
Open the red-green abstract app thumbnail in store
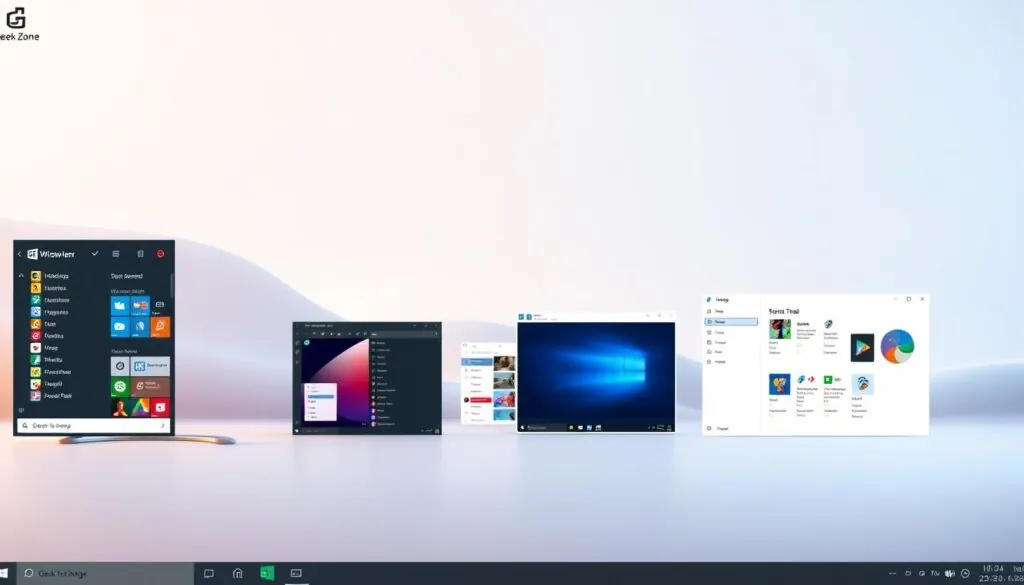tap(780, 329)
